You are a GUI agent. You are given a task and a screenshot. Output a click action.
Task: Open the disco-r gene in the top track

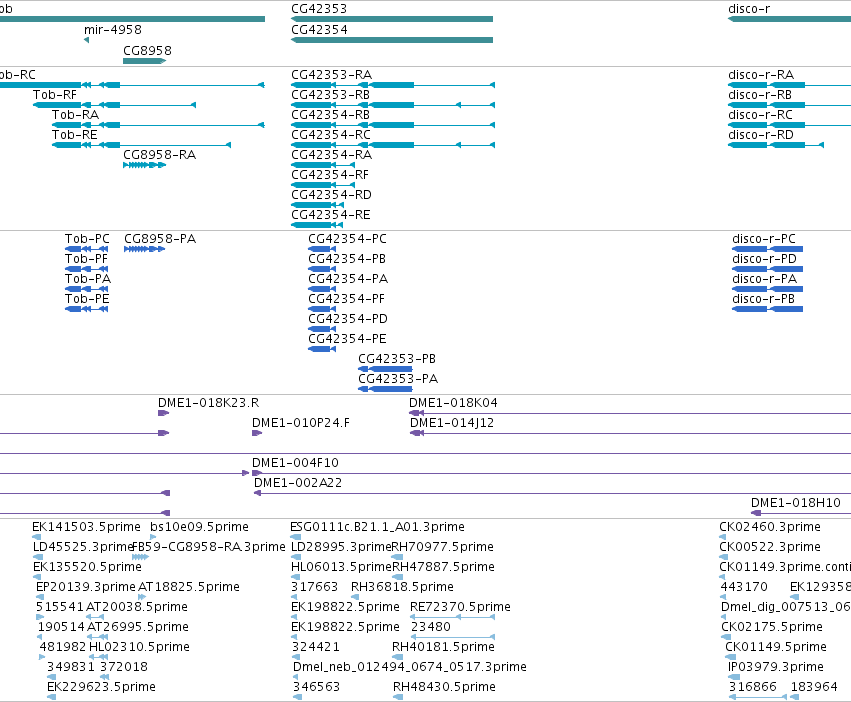coord(789,19)
